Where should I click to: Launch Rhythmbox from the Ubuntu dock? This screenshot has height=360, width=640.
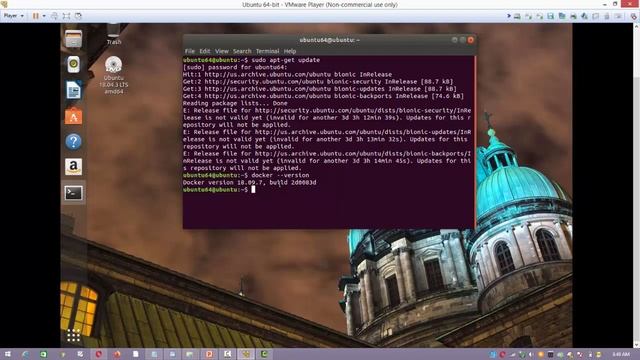coord(73,64)
